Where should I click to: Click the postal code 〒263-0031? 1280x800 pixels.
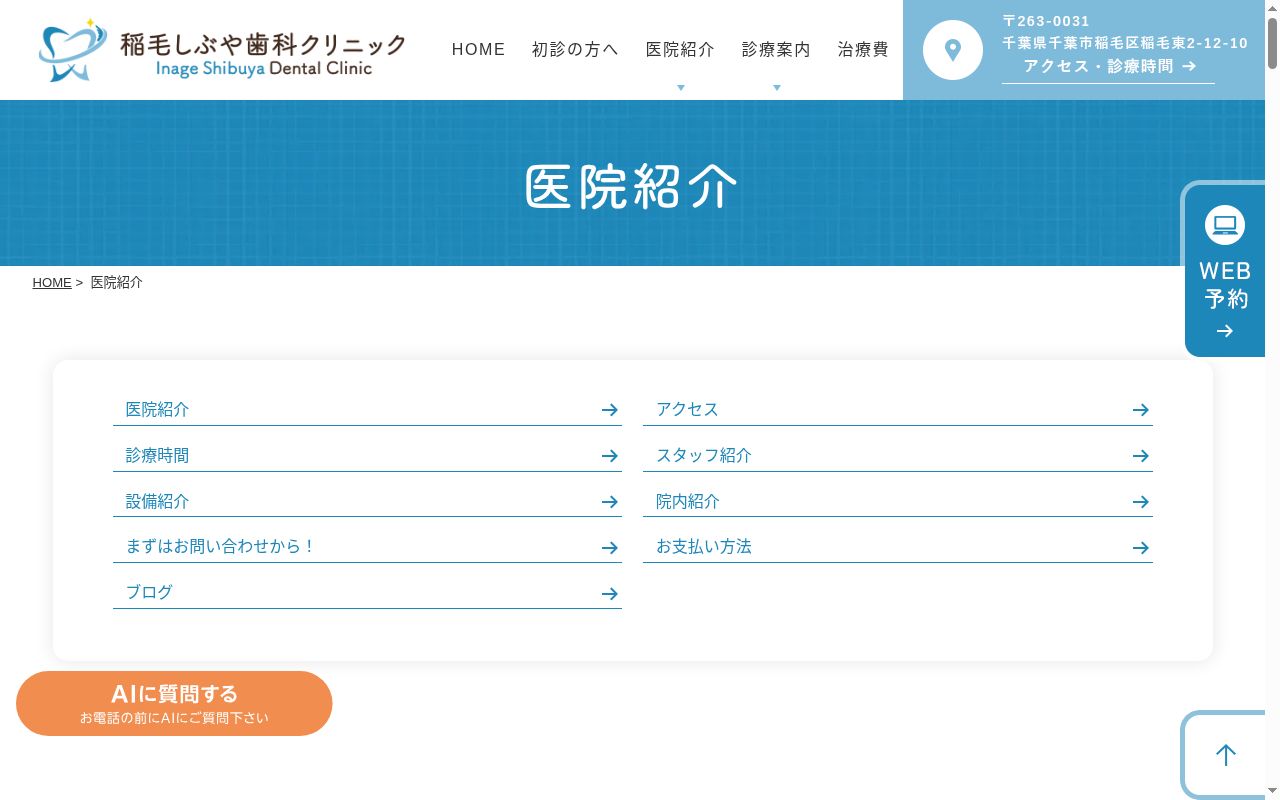[1046, 21]
